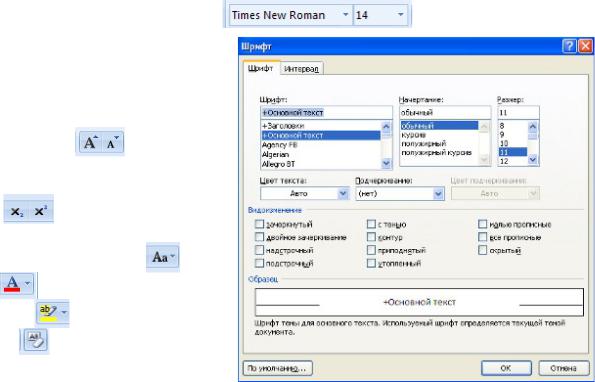Check the контур option
595x382 pixels.
[371, 237]
